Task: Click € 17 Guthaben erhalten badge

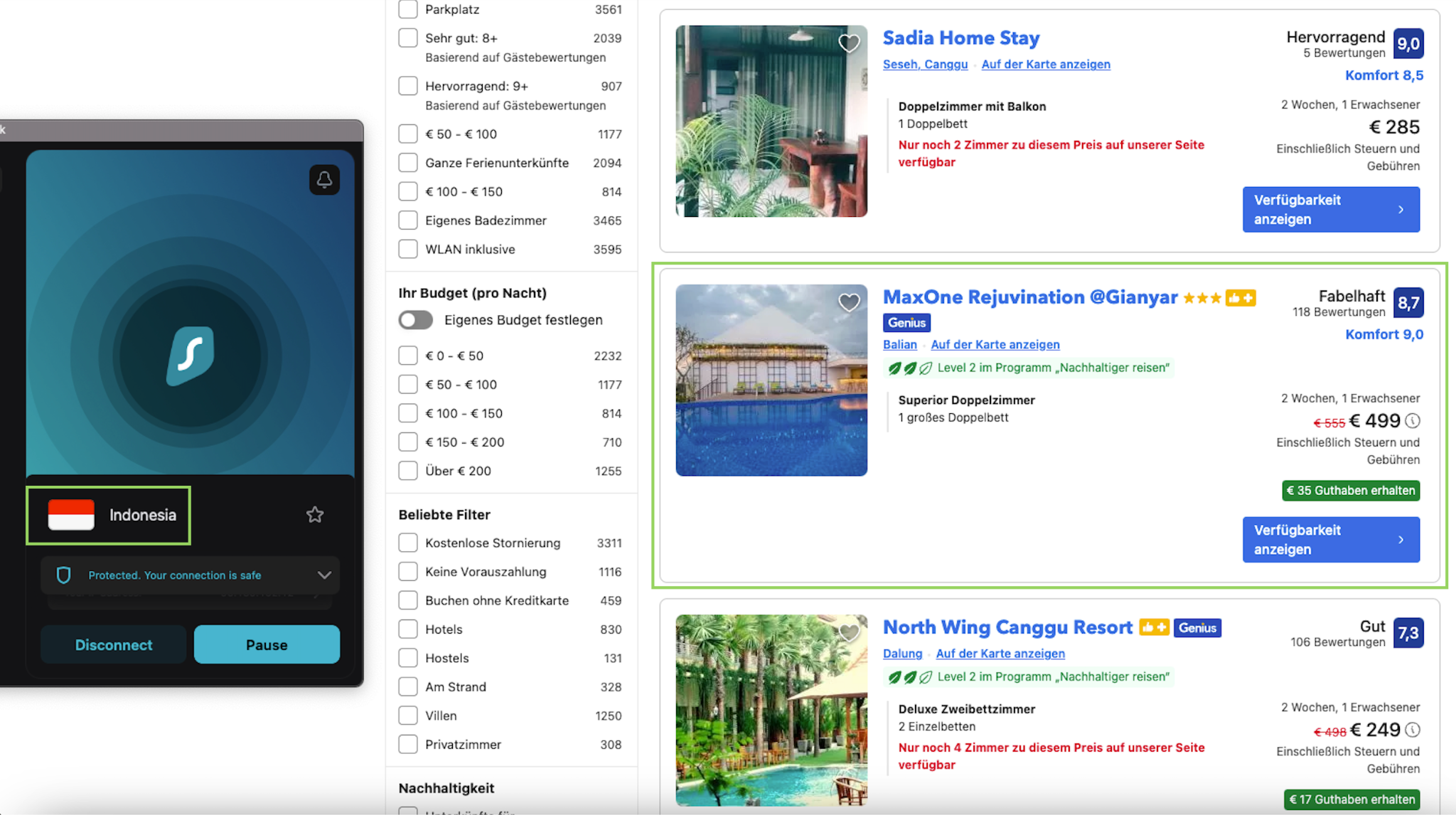Action: [1352, 799]
